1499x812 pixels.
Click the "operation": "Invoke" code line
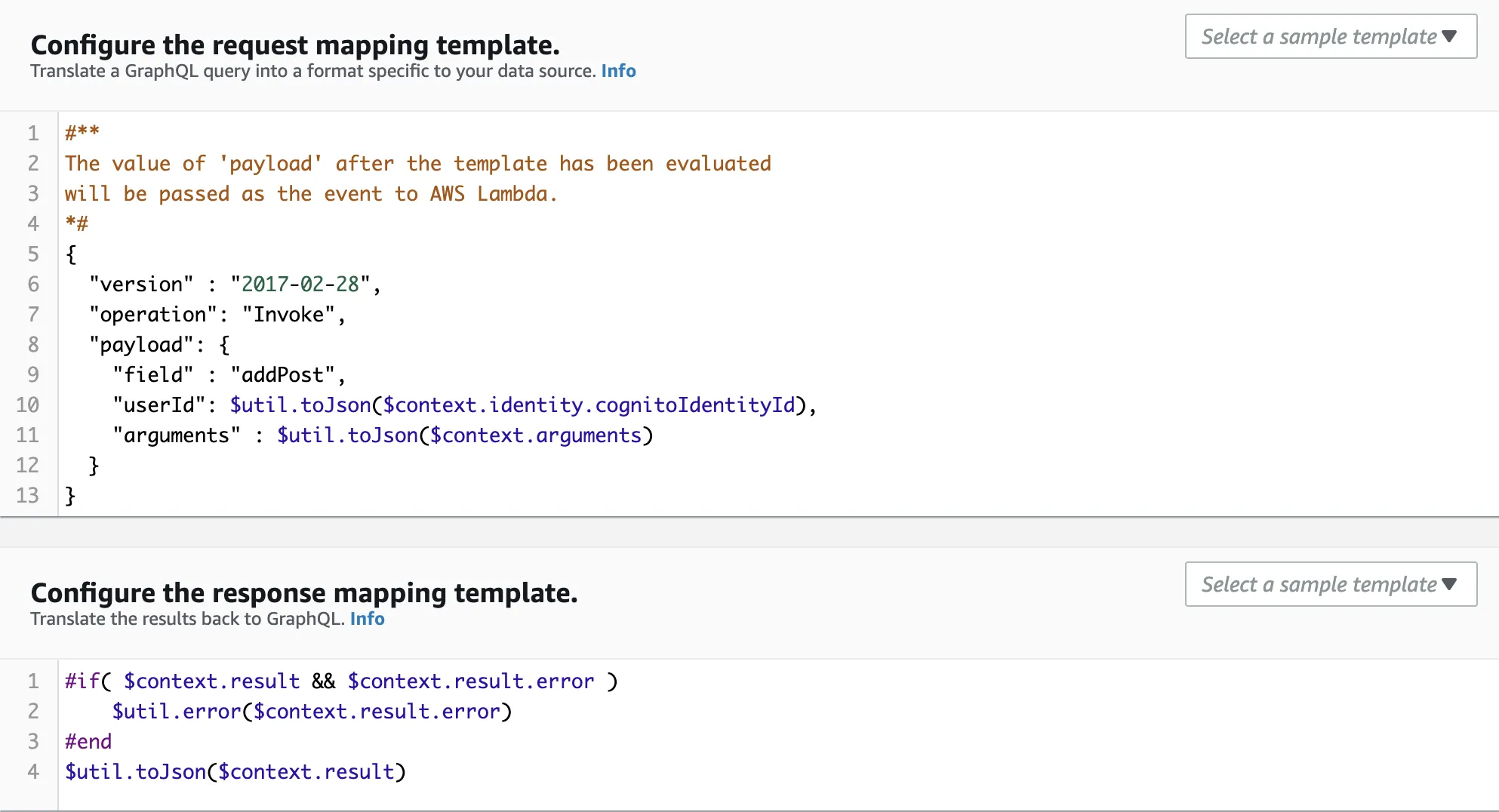pyautogui.click(x=217, y=315)
